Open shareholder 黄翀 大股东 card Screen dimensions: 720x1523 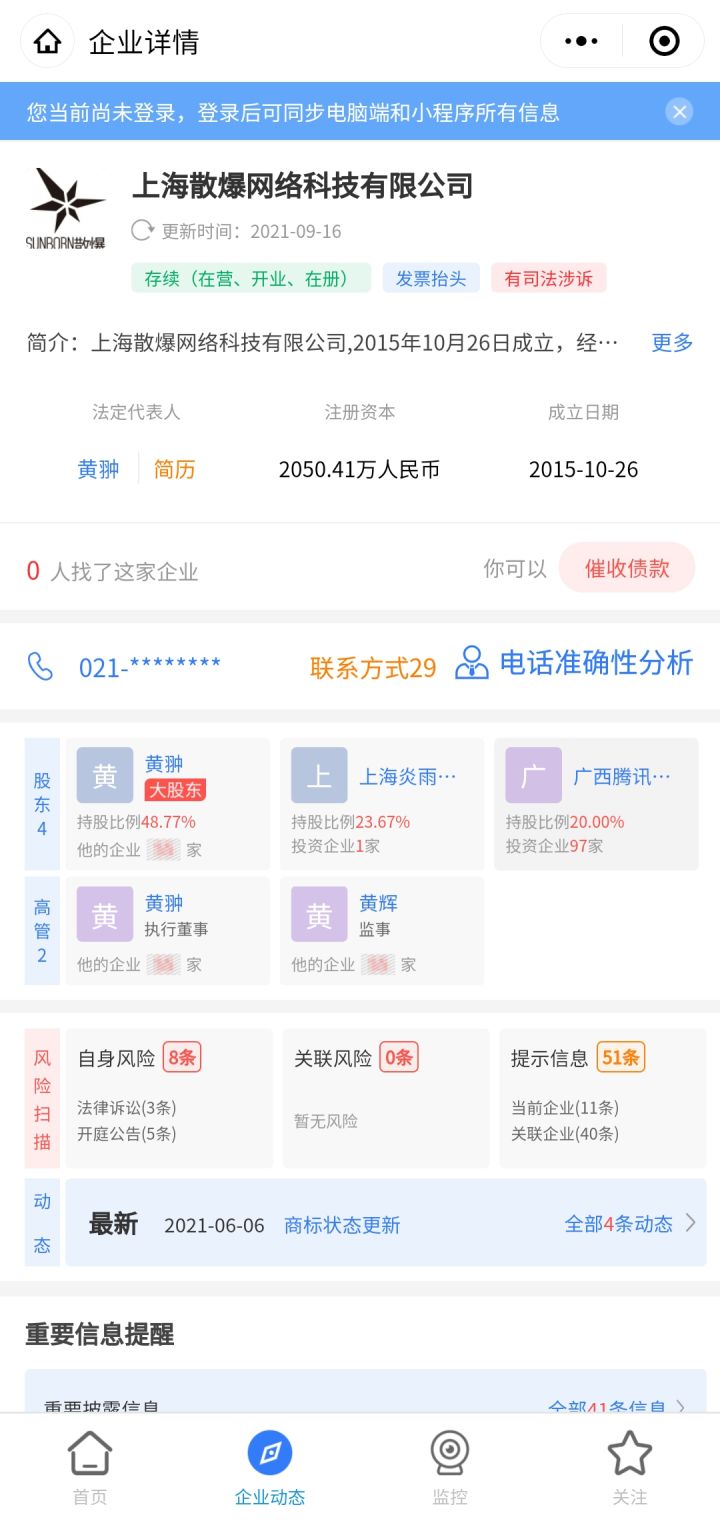(x=168, y=804)
